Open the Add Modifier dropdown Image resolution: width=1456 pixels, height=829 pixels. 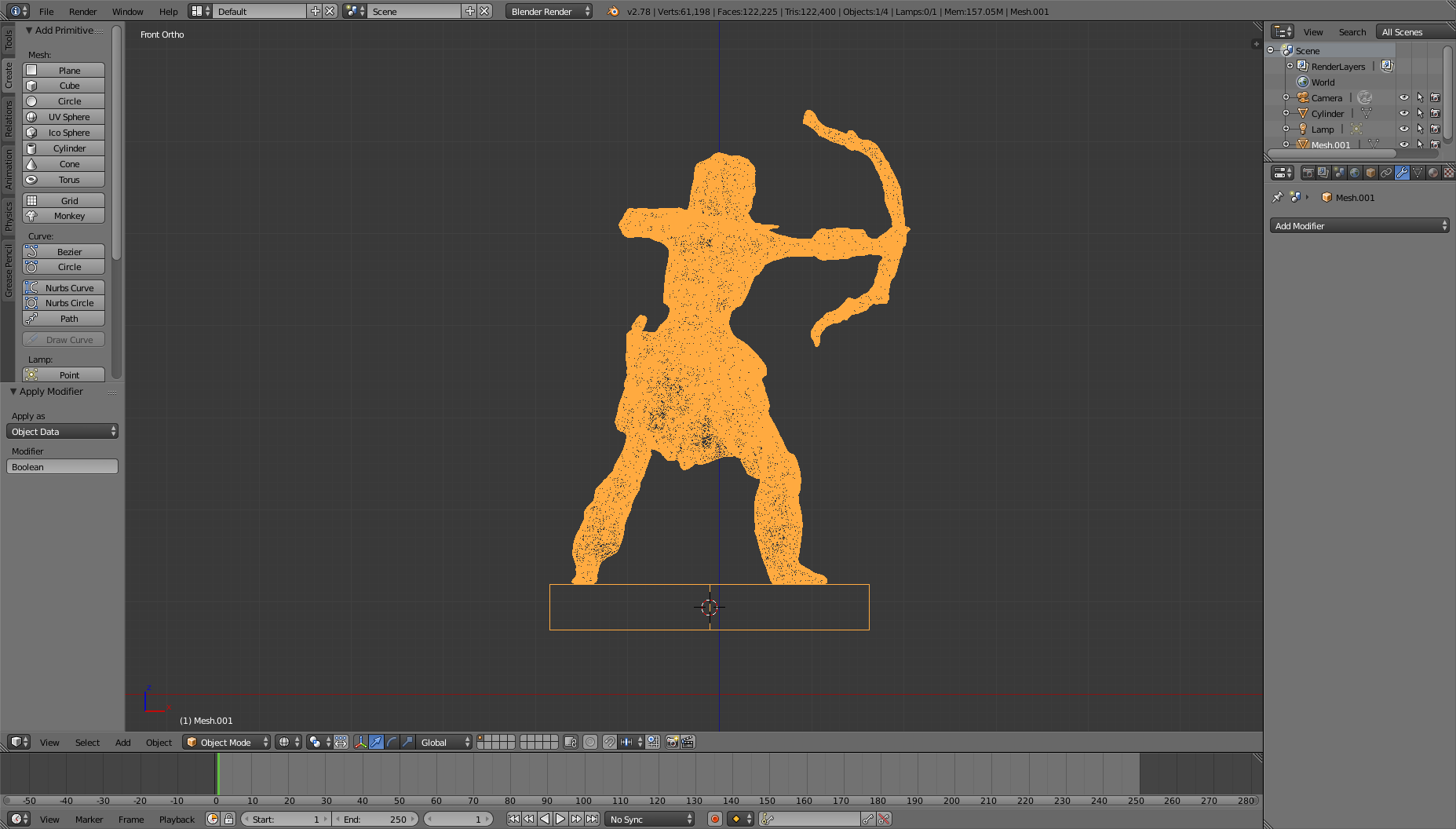(x=1359, y=226)
